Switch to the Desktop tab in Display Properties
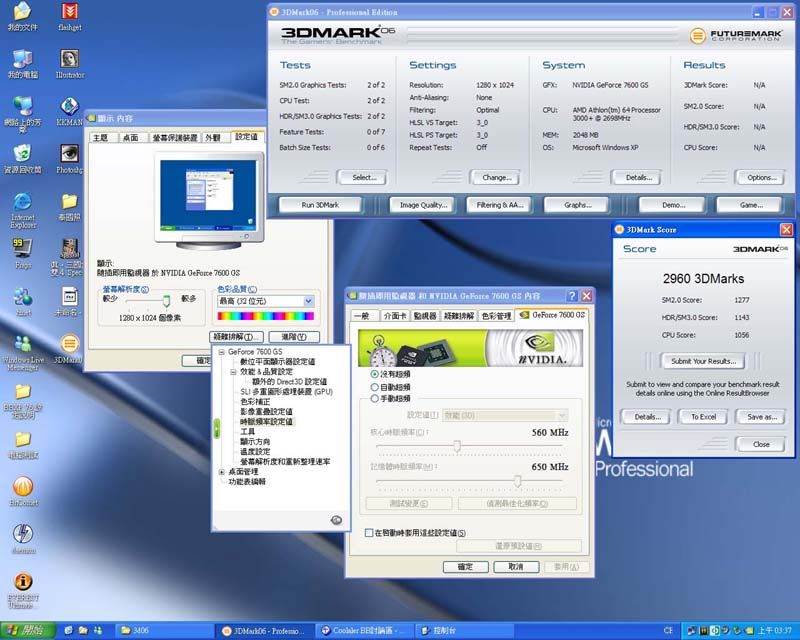The image size is (800, 640). pos(131,138)
